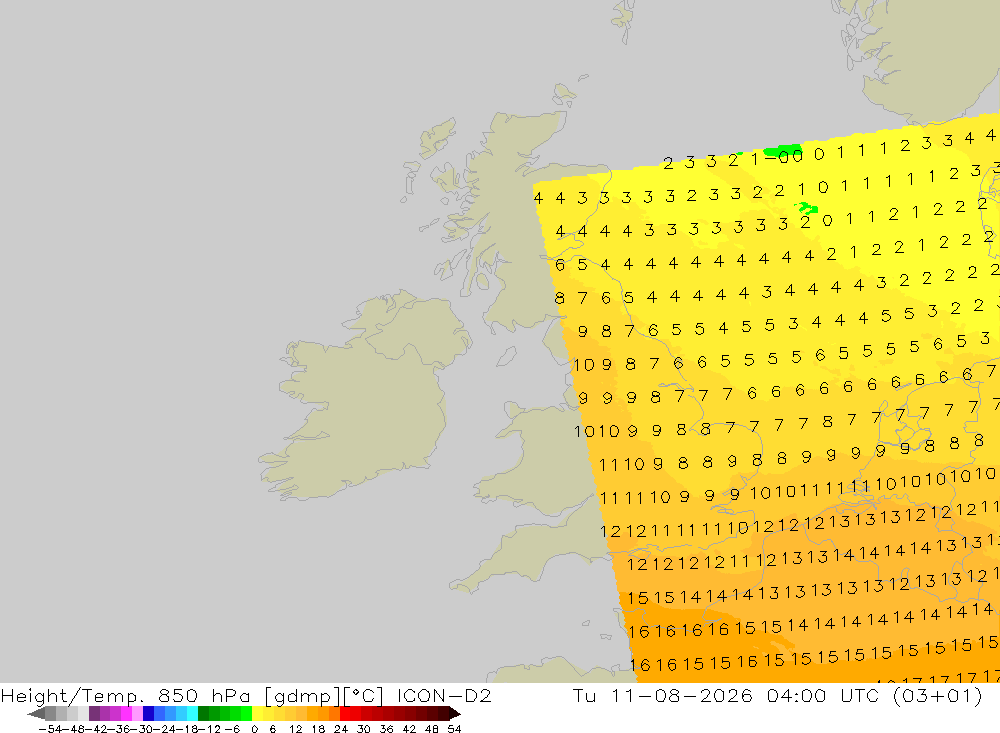Click the dark right arrow of the legend
Image resolution: width=1000 pixels, height=733 pixels.
(x=455, y=714)
